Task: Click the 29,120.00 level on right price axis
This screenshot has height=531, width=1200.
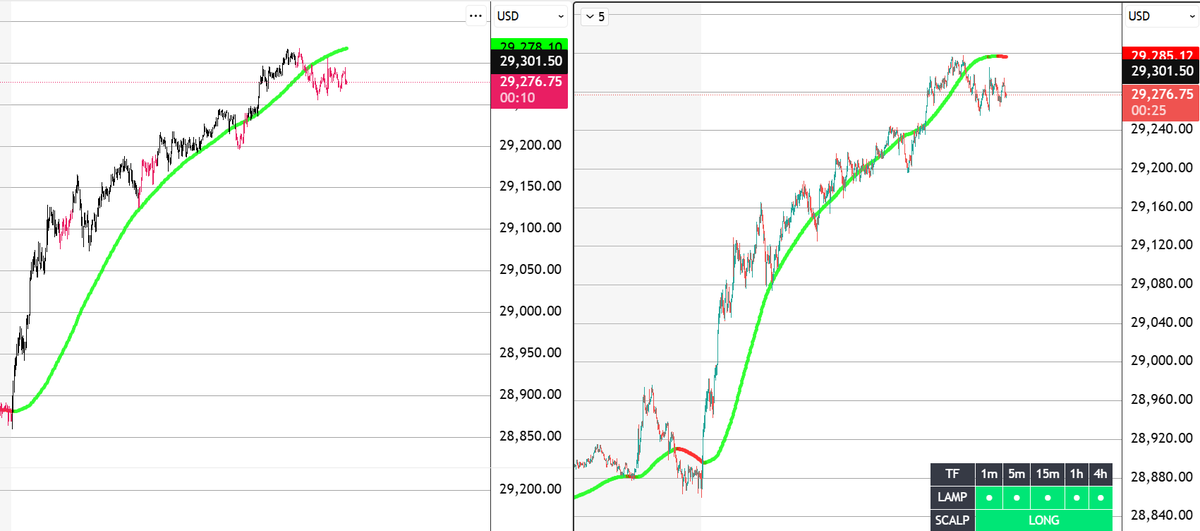Action: click(1161, 245)
